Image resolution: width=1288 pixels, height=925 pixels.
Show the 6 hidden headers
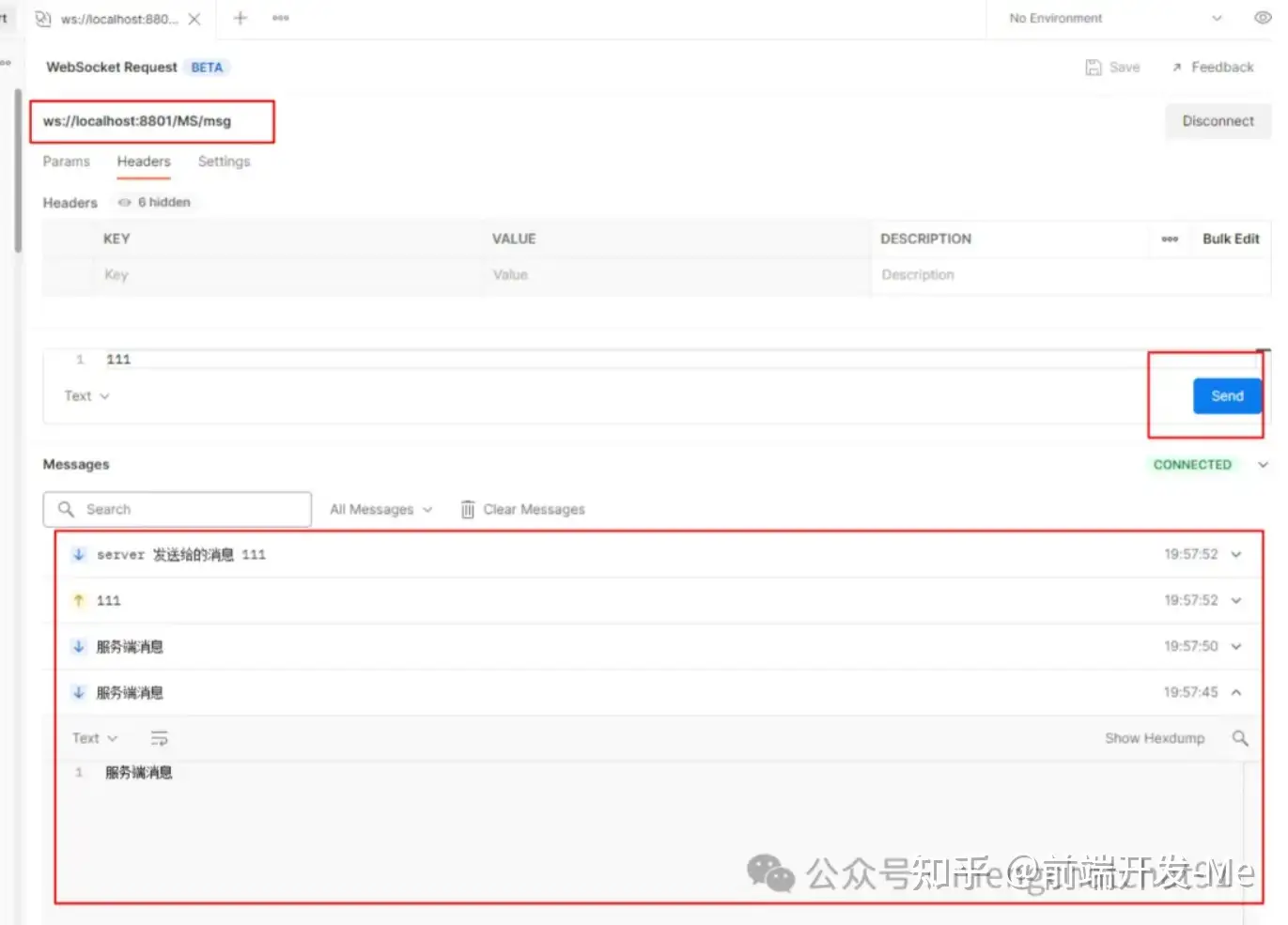[x=154, y=202]
